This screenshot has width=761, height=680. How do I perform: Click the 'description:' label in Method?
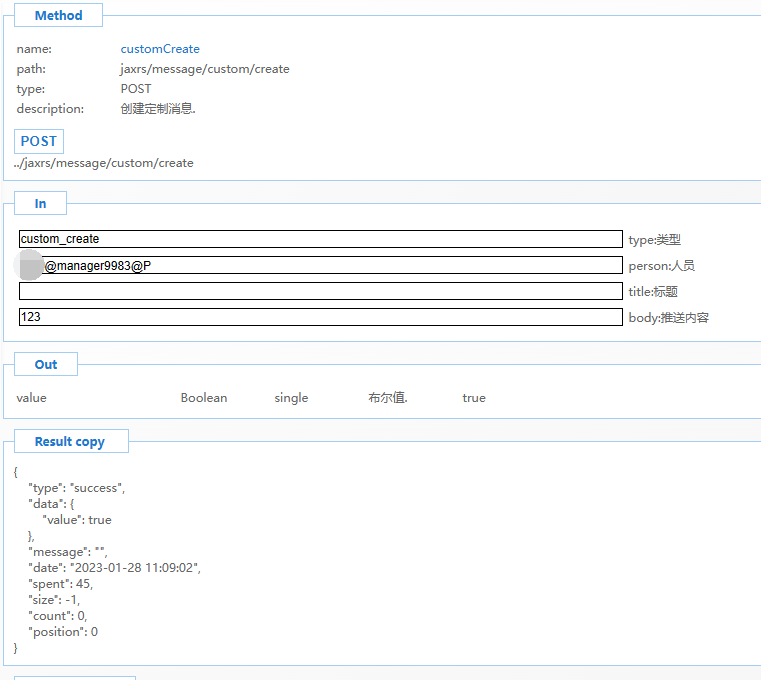50,109
